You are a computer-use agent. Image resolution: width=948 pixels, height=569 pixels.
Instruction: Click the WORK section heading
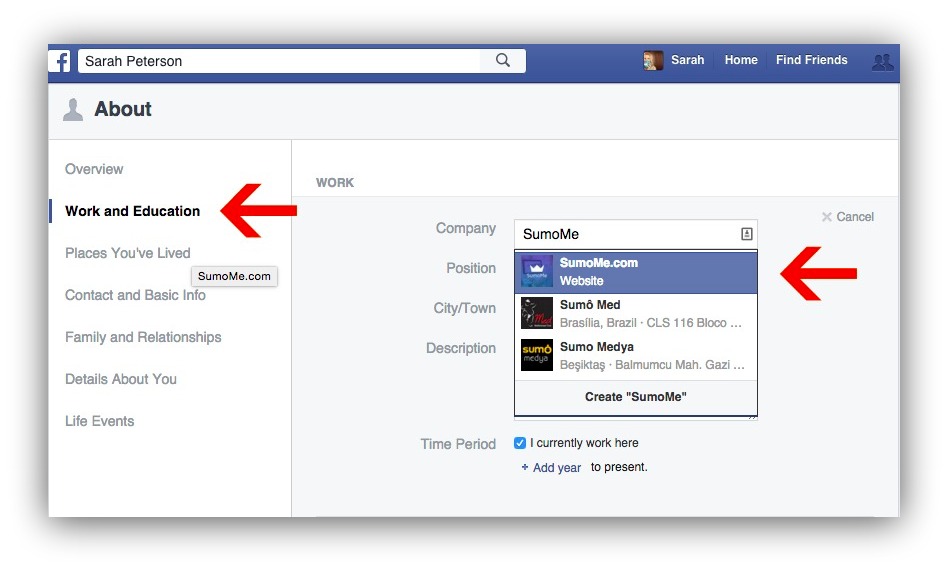pyautogui.click(x=335, y=183)
